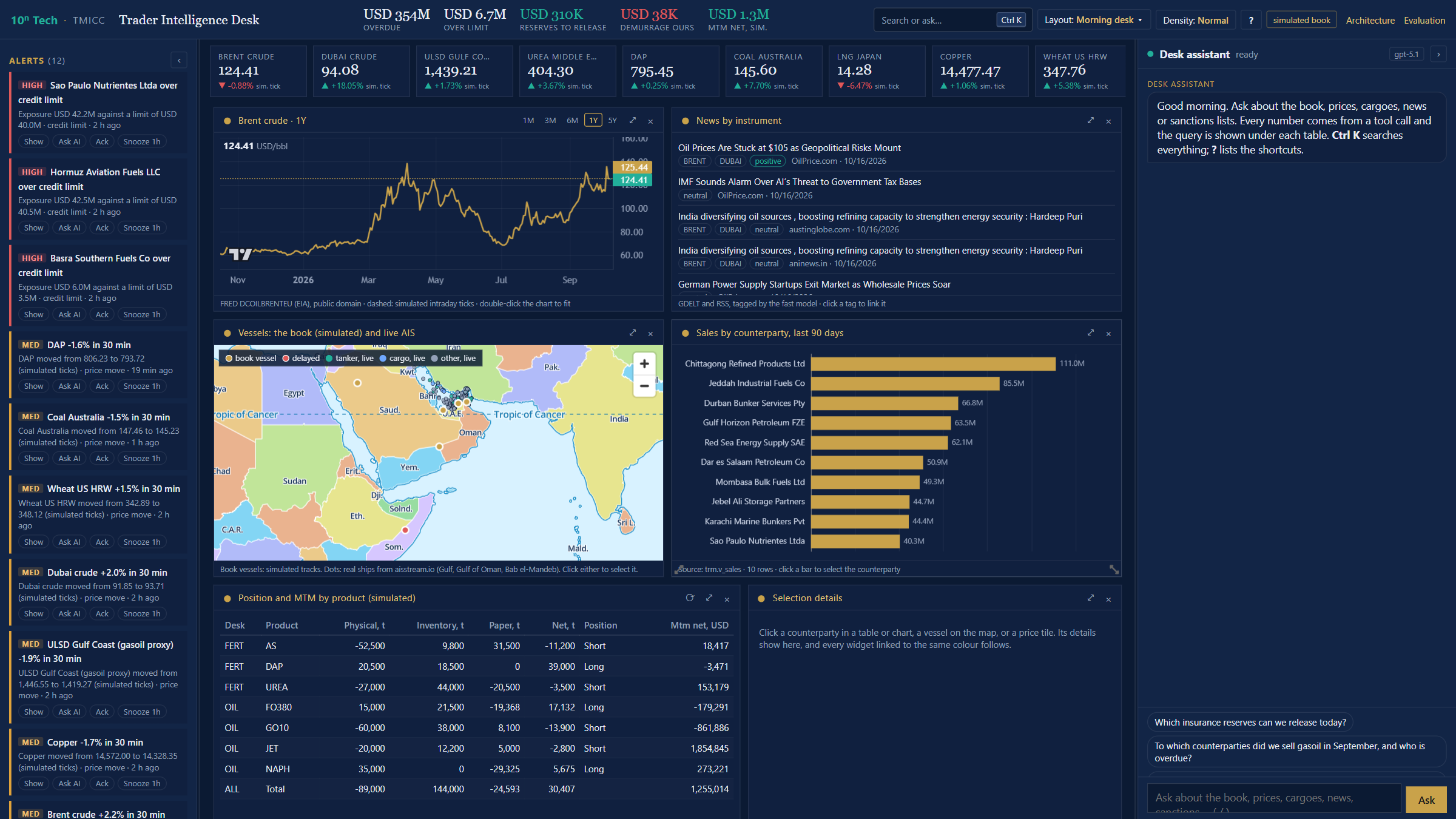Screen dimensions: 1456x819
Task: Click the Ask button in assistant
Action: (x=1426, y=800)
